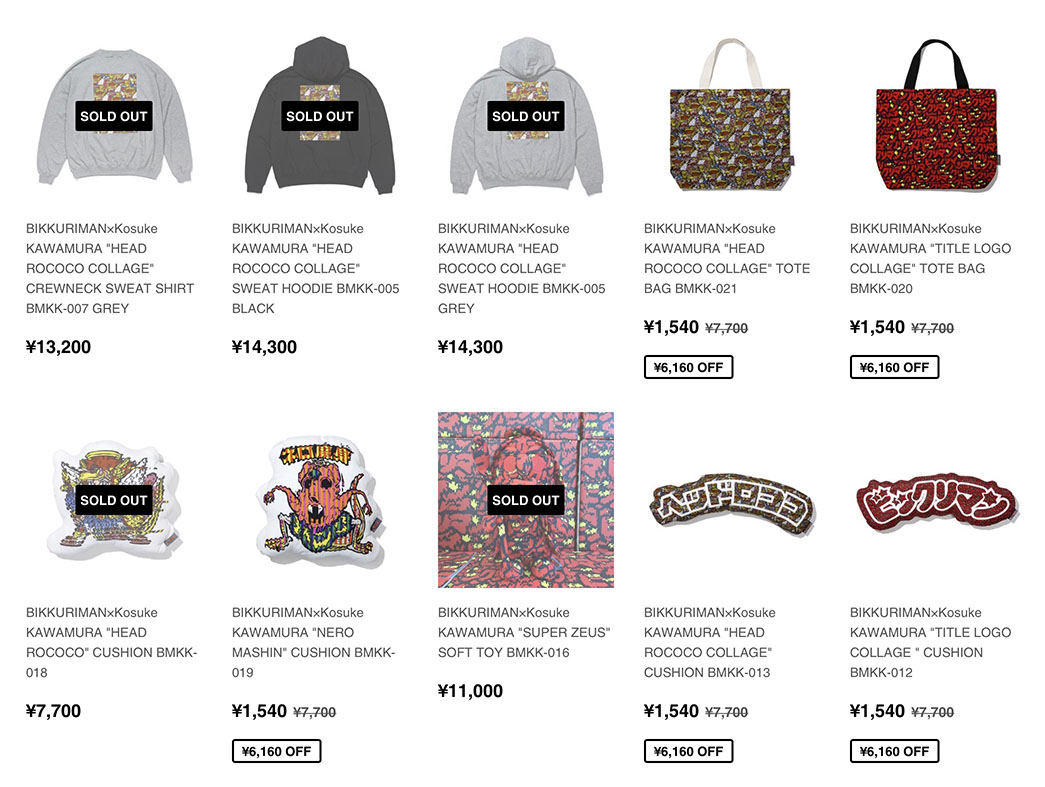Open the grey sweat hoodie BMKK-005 product image
Viewport: 1045px width, 787px height.
pos(526,116)
